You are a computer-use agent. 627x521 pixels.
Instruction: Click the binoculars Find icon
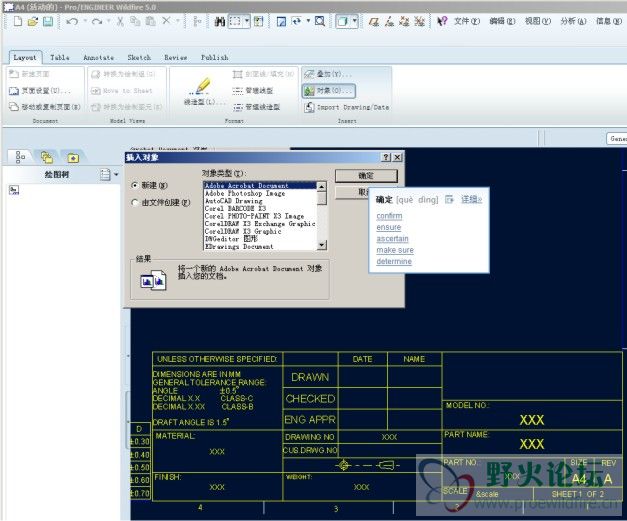[x=220, y=21]
